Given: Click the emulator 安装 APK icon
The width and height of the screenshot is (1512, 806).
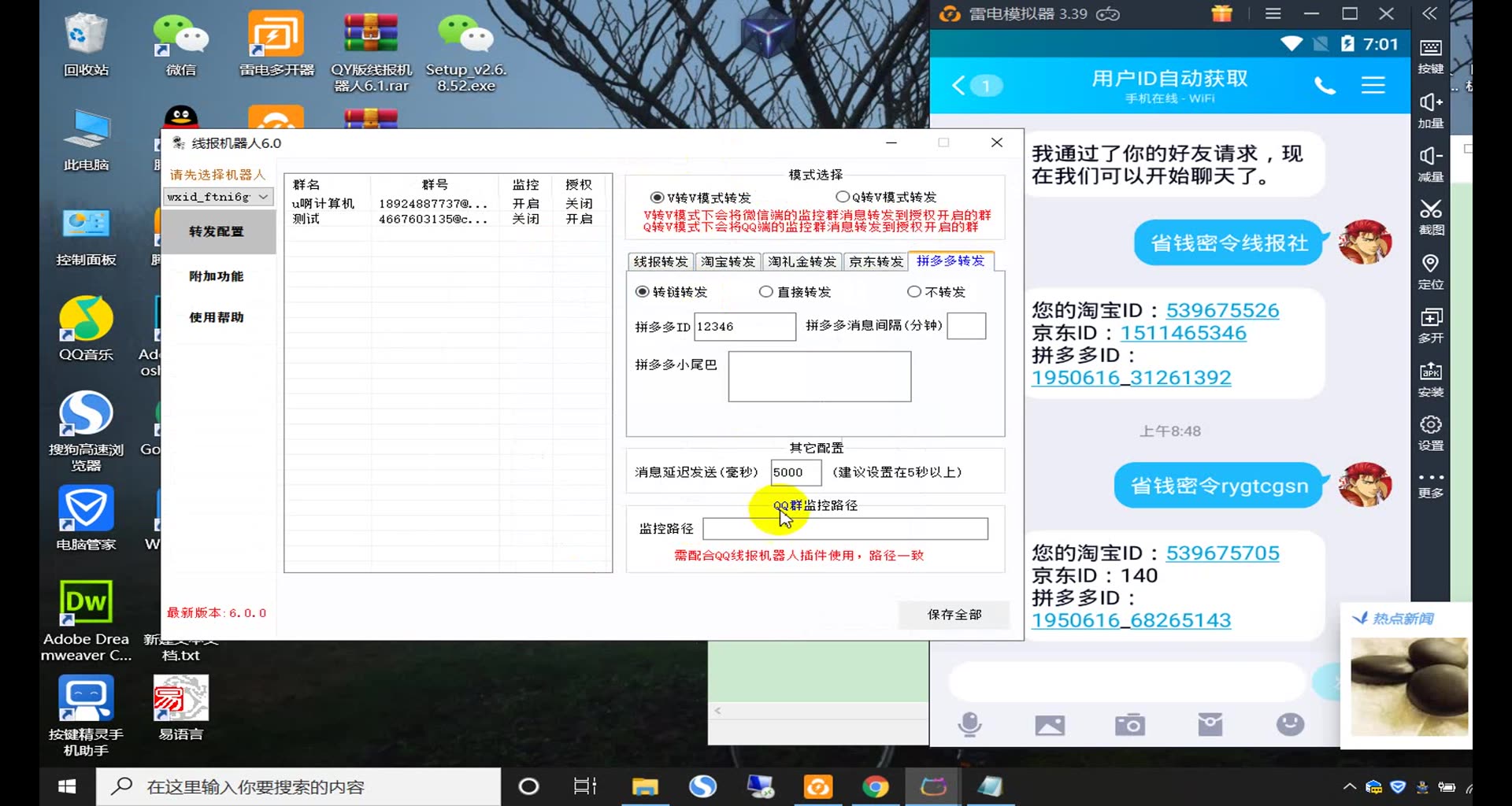Looking at the screenshot, I should pyautogui.click(x=1431, y=379).
